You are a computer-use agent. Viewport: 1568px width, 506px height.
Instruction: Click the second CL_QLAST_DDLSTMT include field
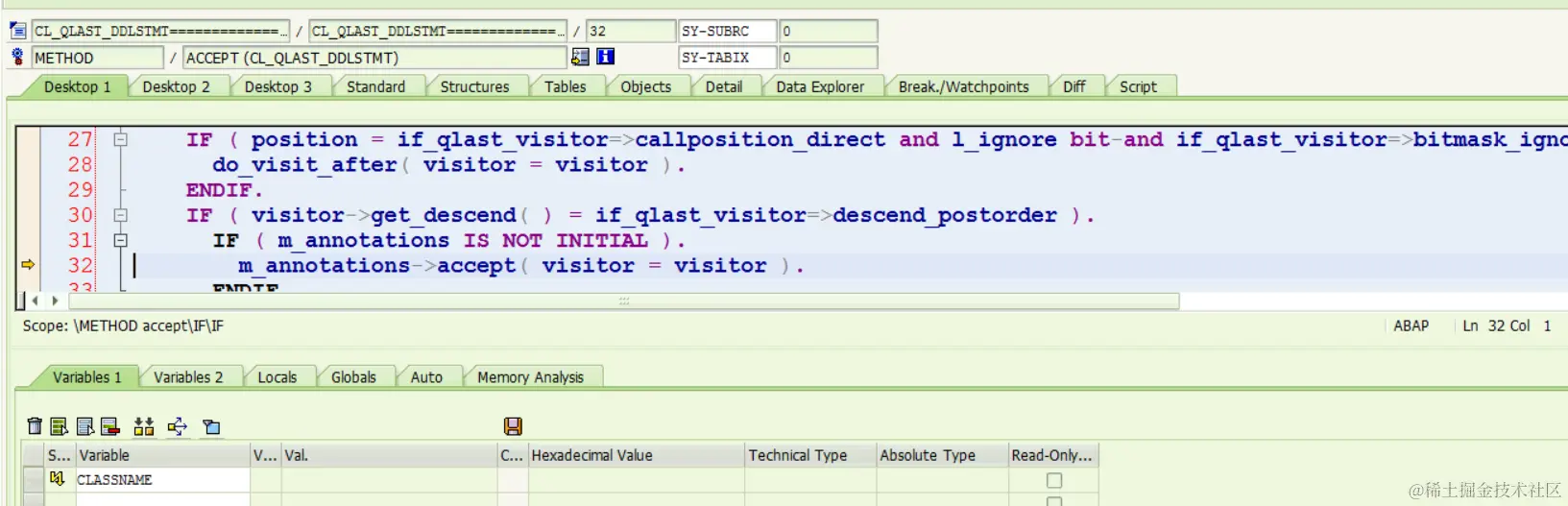437,31
